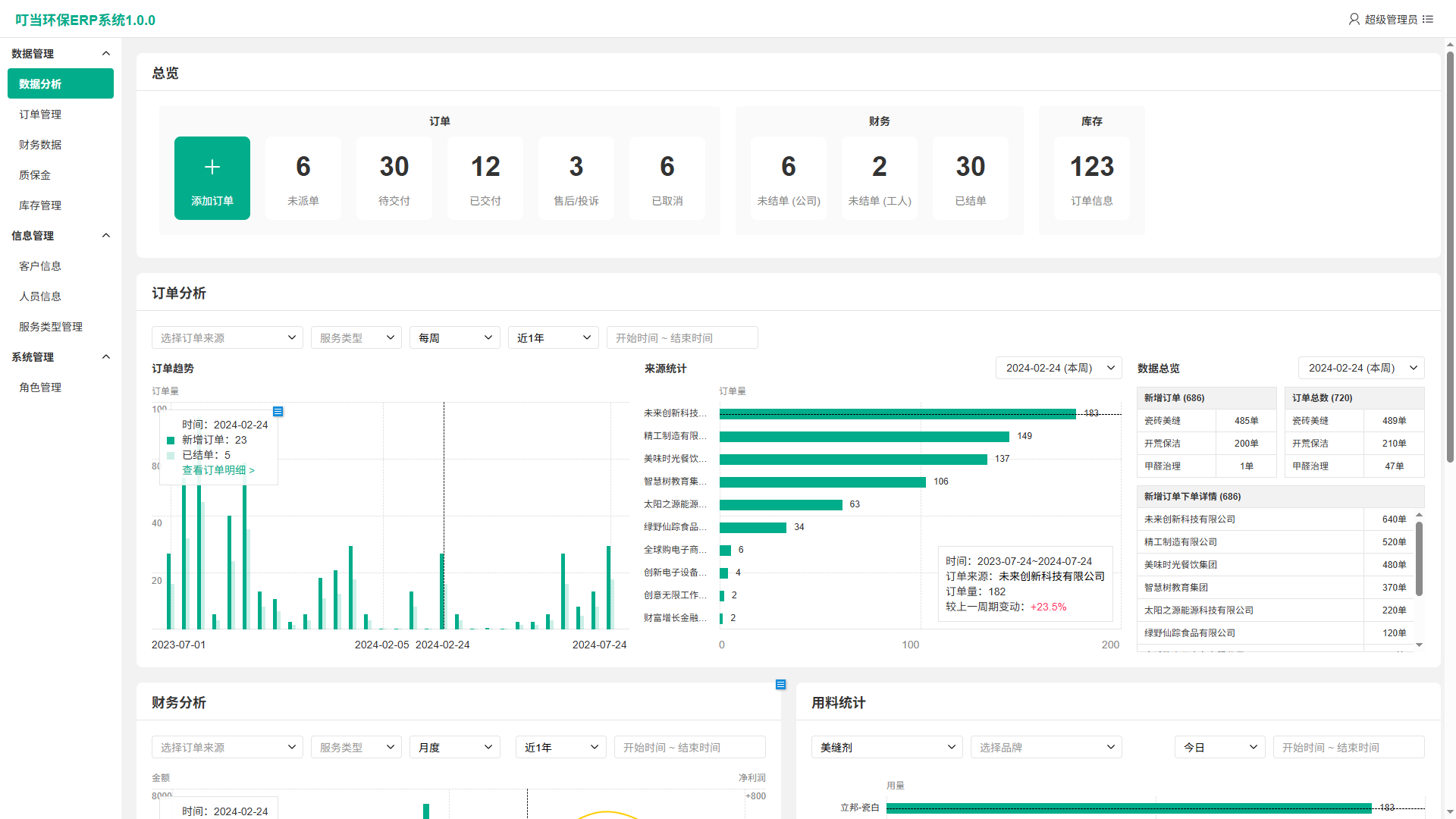This screenshot has height=819, width=1456.
Task: Open 来源统计 week selector dropdown
Action: tap(1059, 368)
